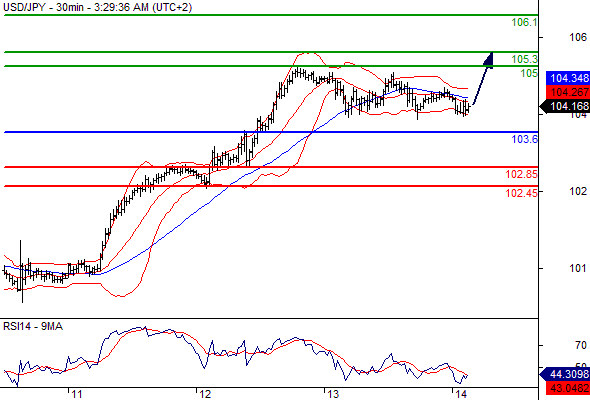The width and height of the screenshot is (590, 400).
Task: Click the date 12 axis marker
Action: (205, 394)
